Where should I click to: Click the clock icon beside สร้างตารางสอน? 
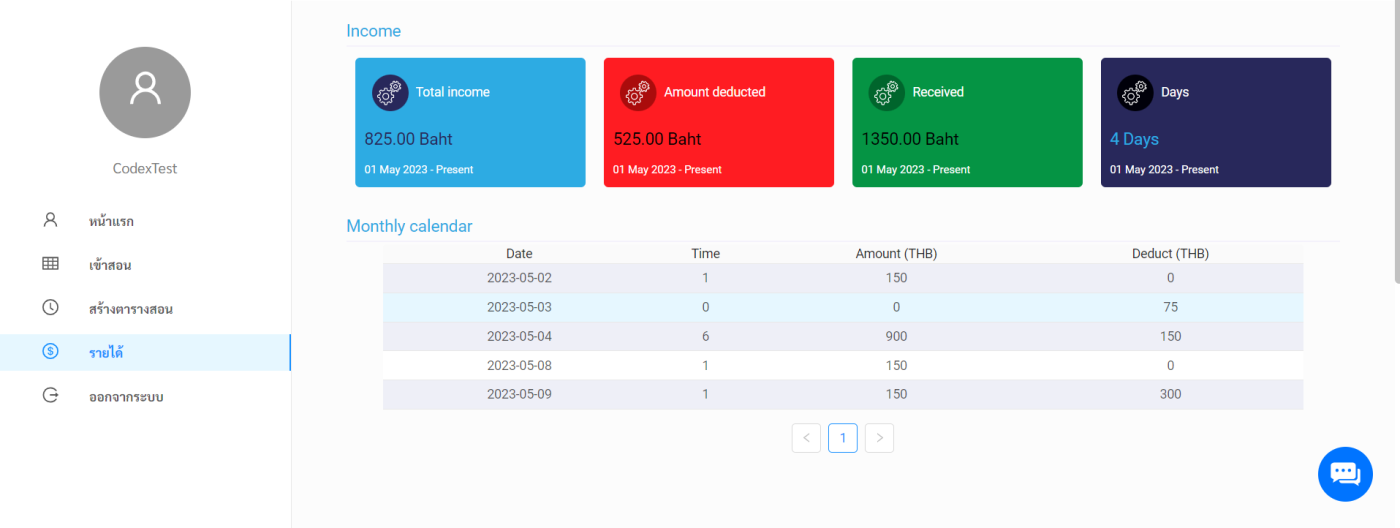(x=50, y=308)
